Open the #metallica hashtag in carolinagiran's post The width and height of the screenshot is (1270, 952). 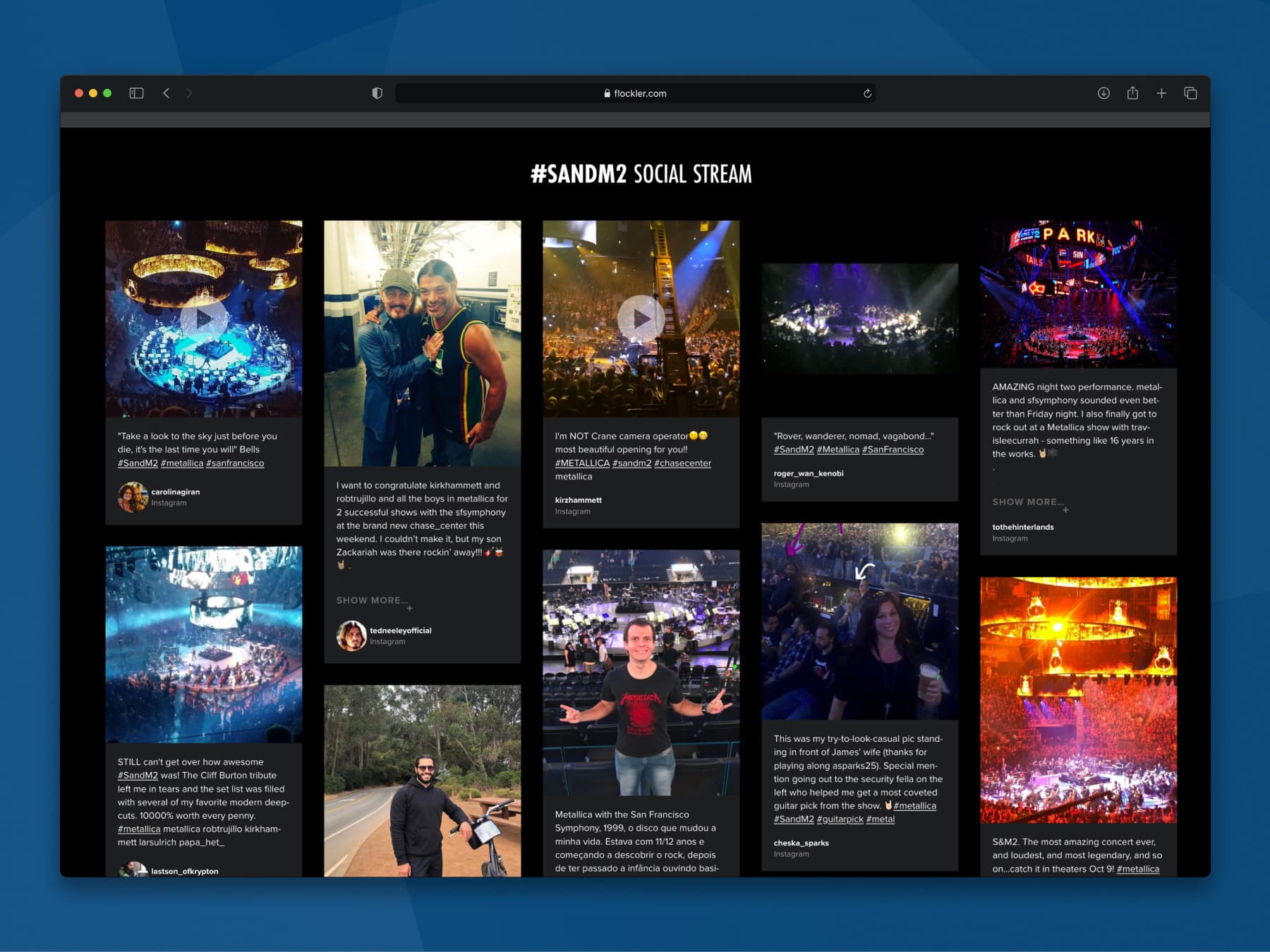[x=182, y=463]
